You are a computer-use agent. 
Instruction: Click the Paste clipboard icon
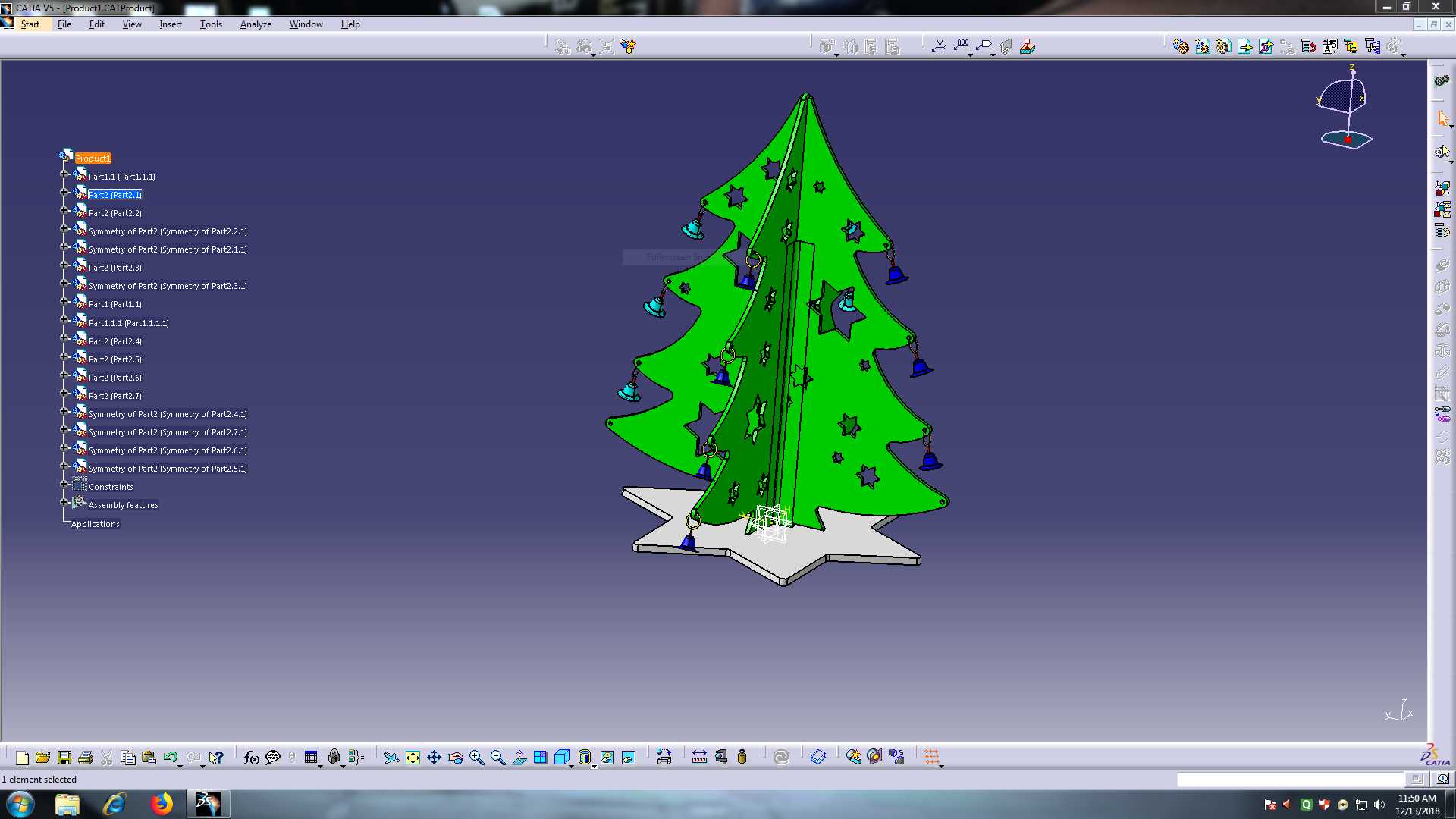point(149,757)
